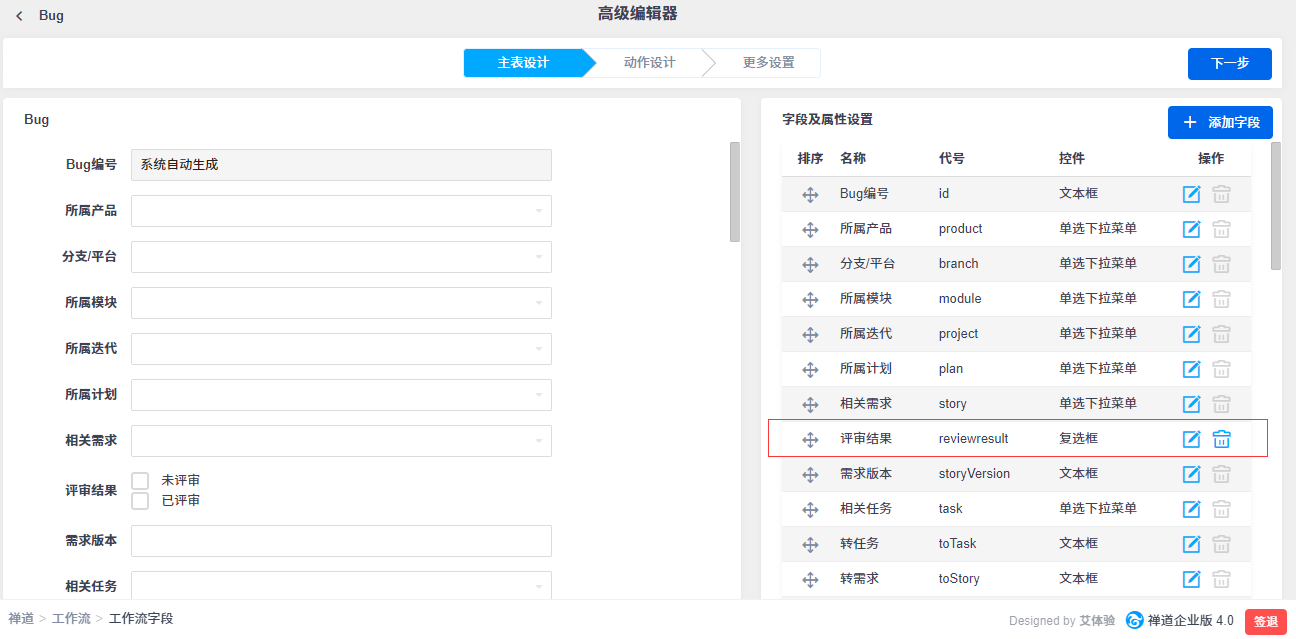Open the 所属迭代 select box

[341, 349]
